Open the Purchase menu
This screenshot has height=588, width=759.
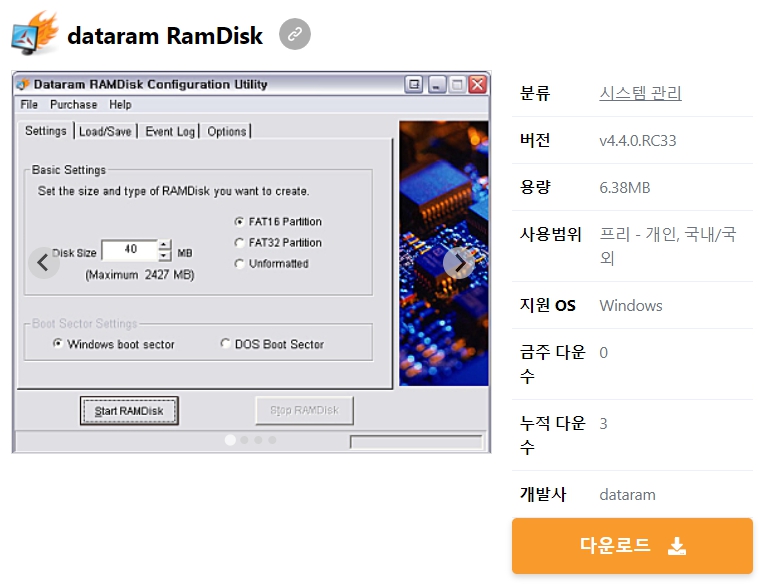click(x=74, y=105)
